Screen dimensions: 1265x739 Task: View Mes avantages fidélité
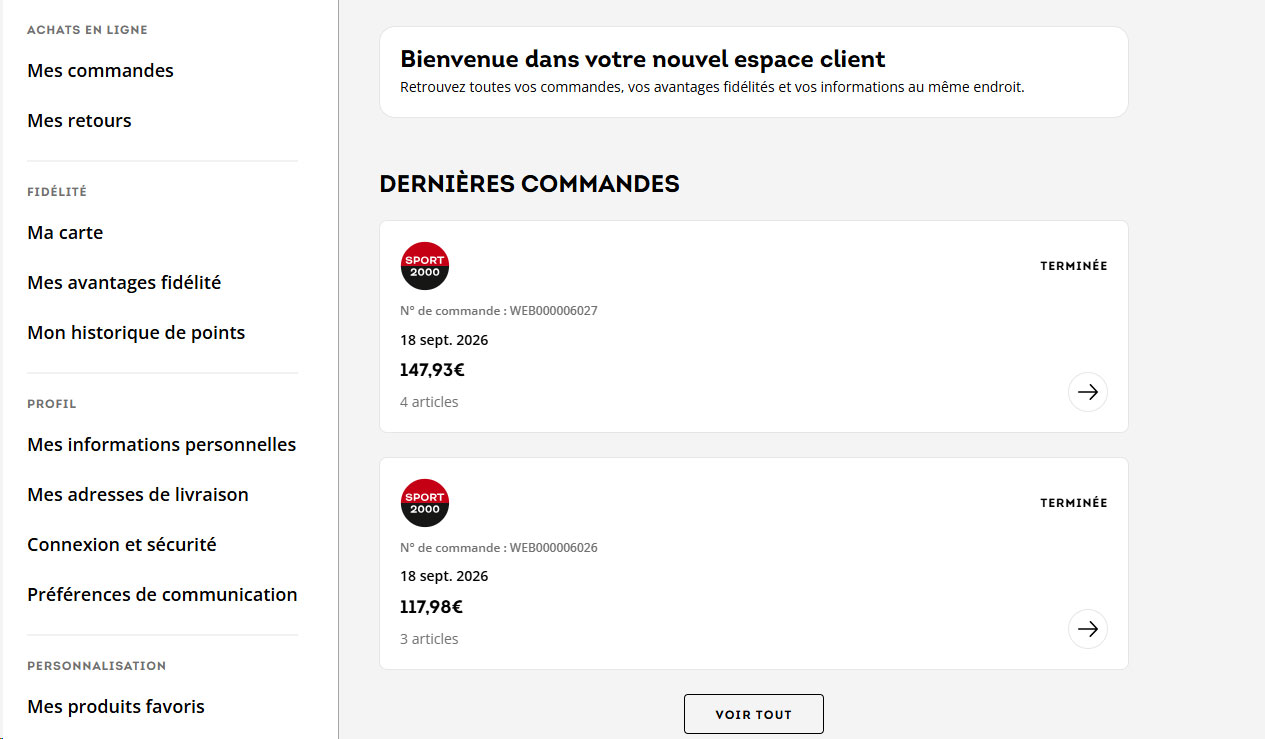[x=124, y=283]
